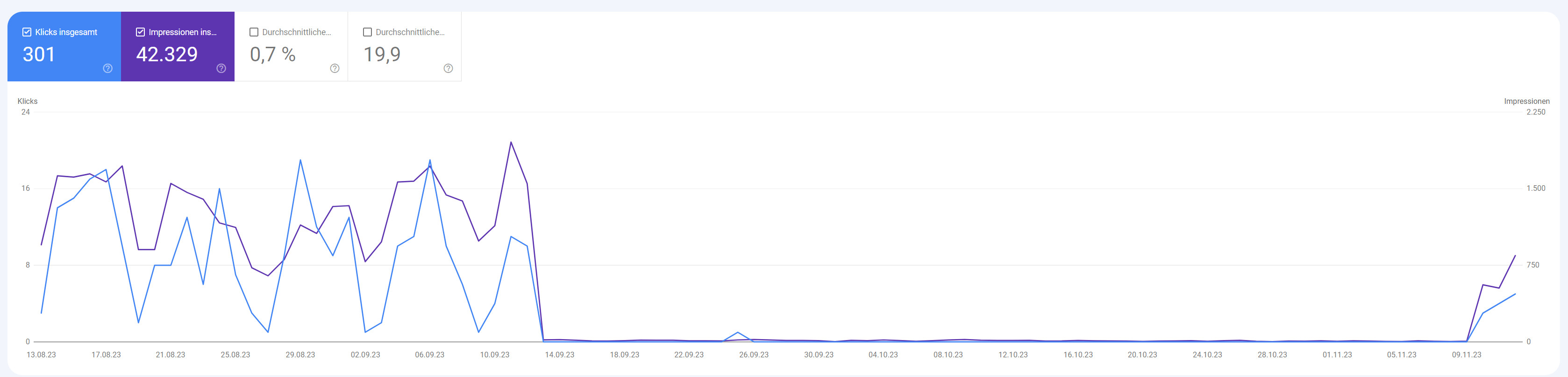Click the small blue bump near 26.09.23
Image resolution: width=1568 pixels, height=377 pixels.
(x=738, y=333)
